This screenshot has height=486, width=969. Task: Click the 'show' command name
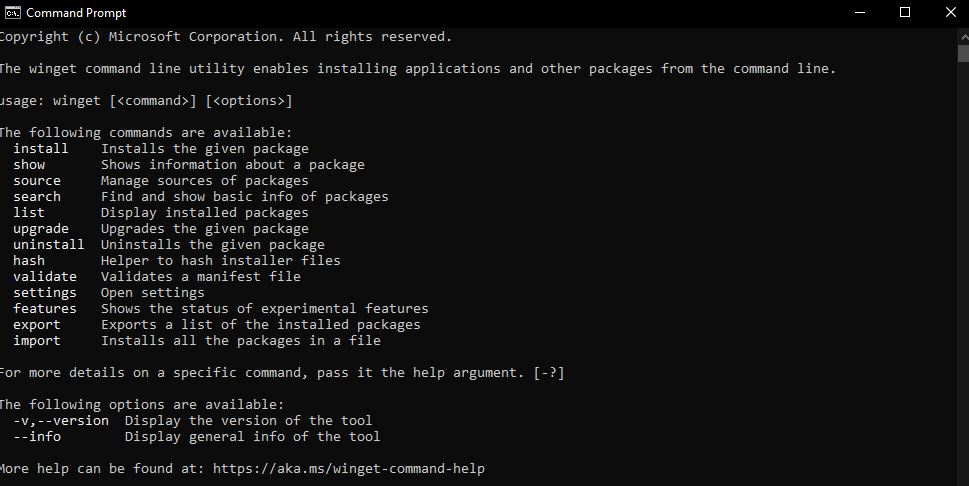point(29,165)
